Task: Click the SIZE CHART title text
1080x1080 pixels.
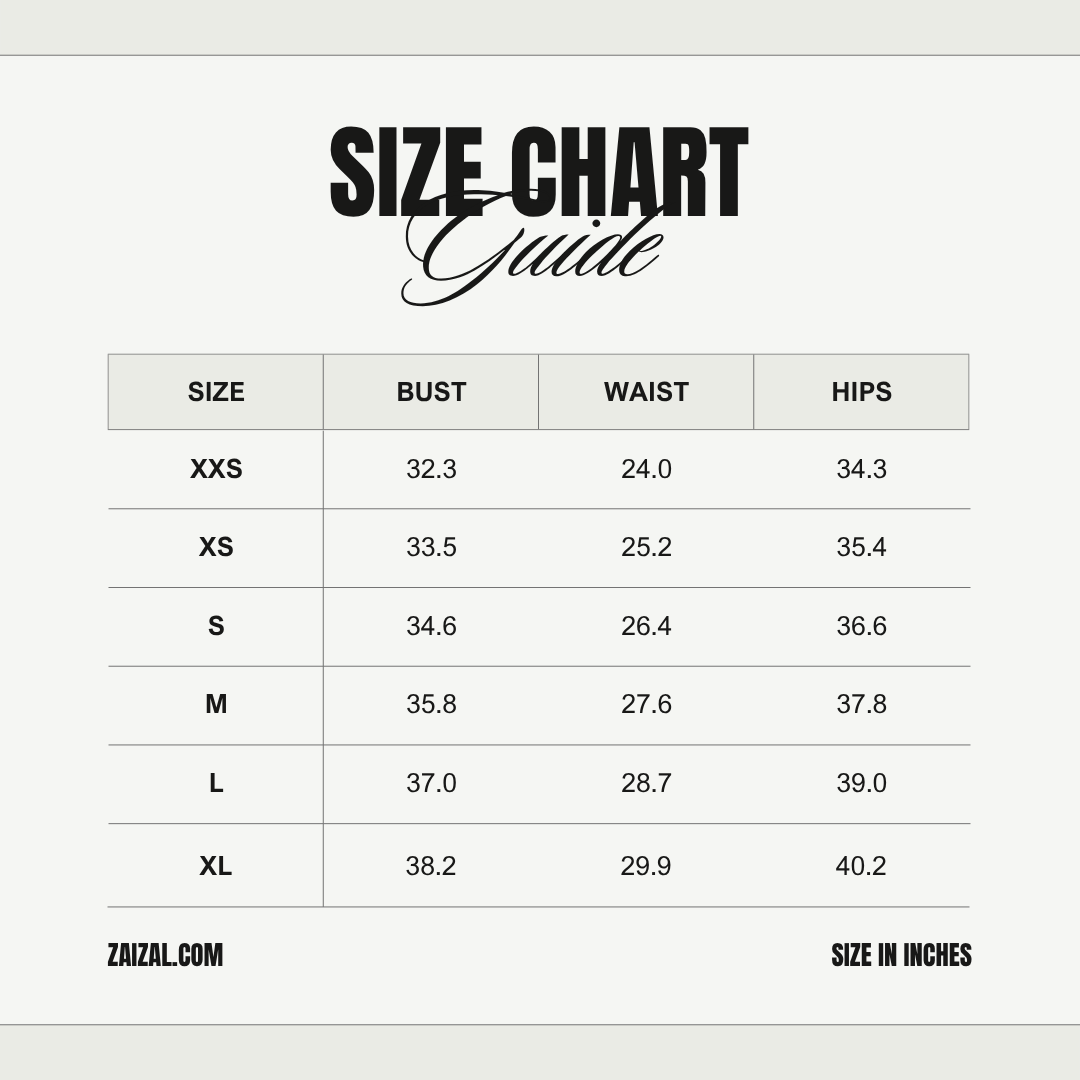Action: 539,172
